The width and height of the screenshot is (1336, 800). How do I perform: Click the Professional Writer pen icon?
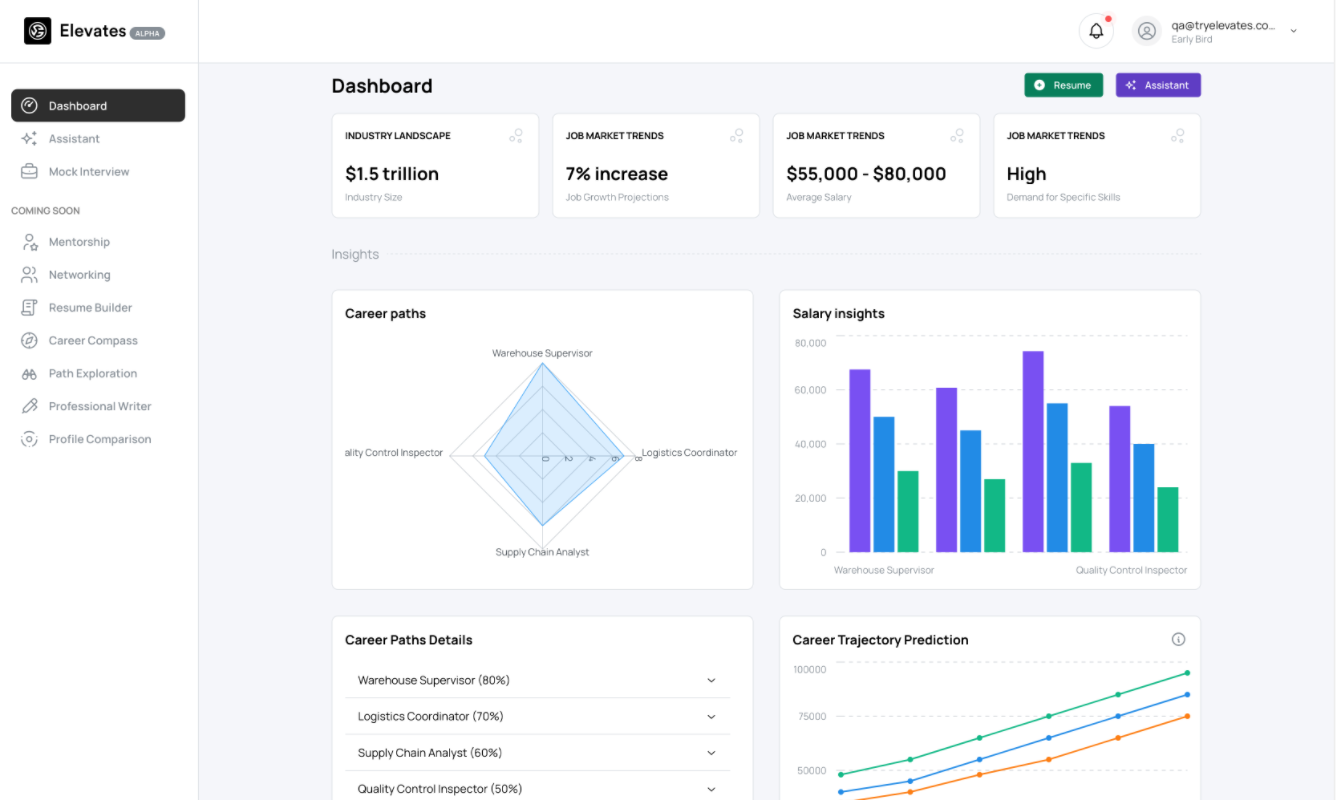[29, 407]
